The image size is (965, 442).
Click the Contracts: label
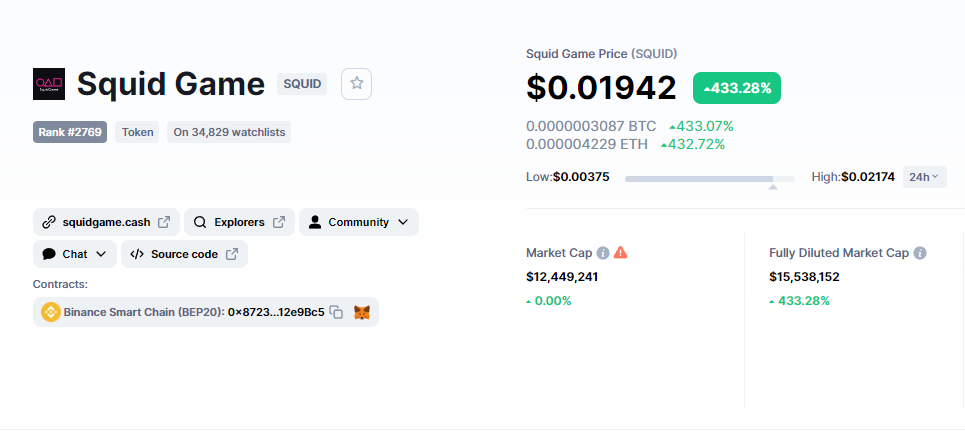coord(60,284)
